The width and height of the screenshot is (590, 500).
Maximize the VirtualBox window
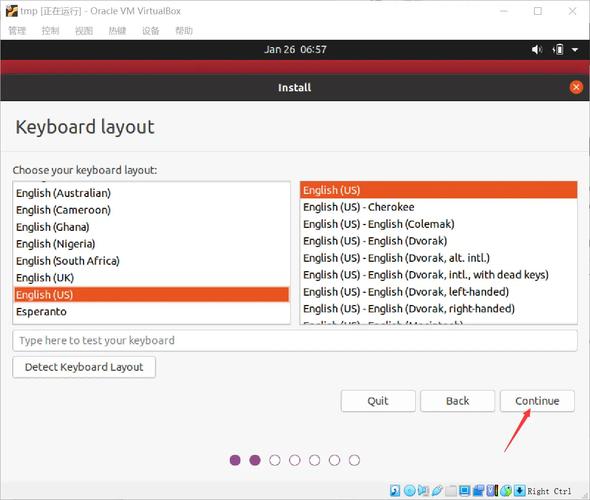538,11
